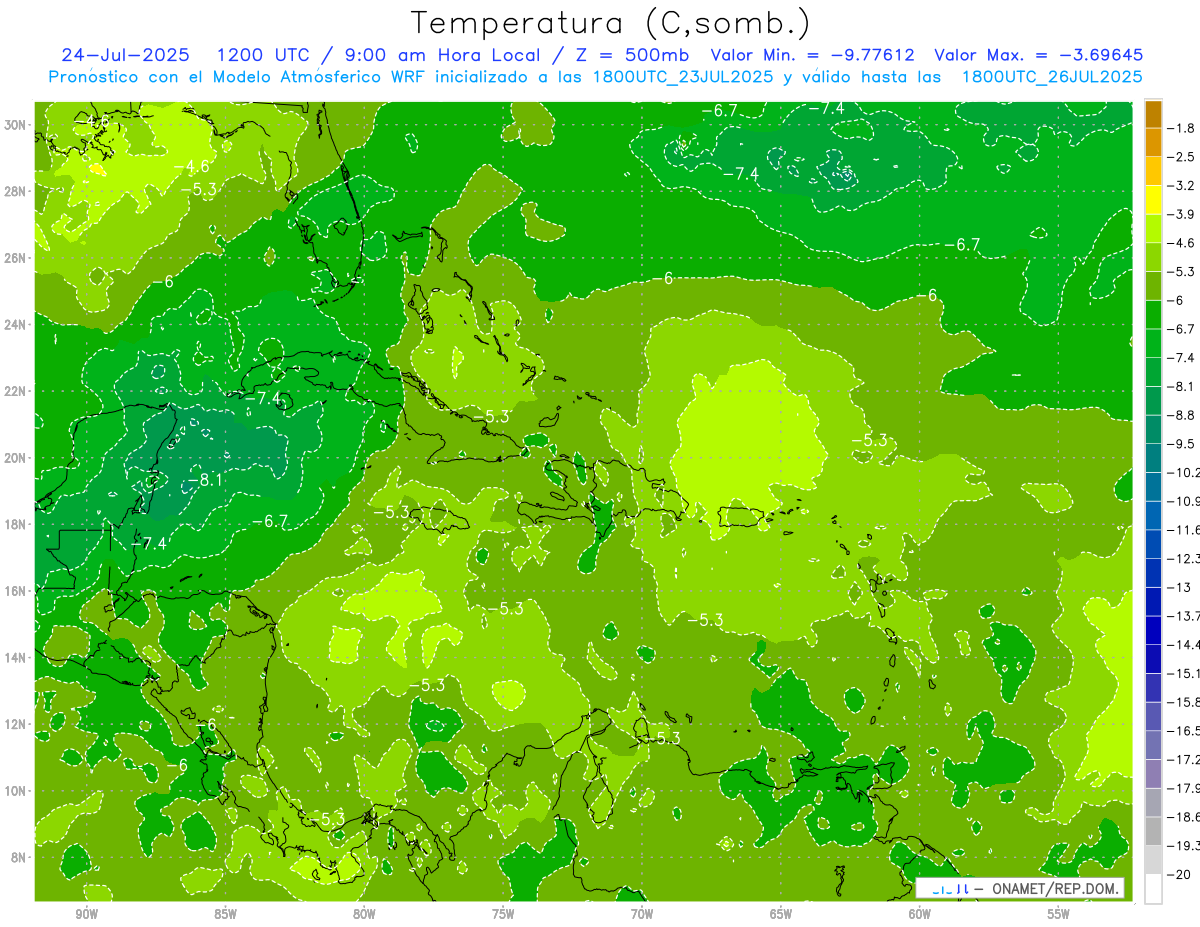The width and height of the screenshot is (1200, 927).
Task: Select the 'Valor Min. = -9.77612' text
Action: [814, 54]
